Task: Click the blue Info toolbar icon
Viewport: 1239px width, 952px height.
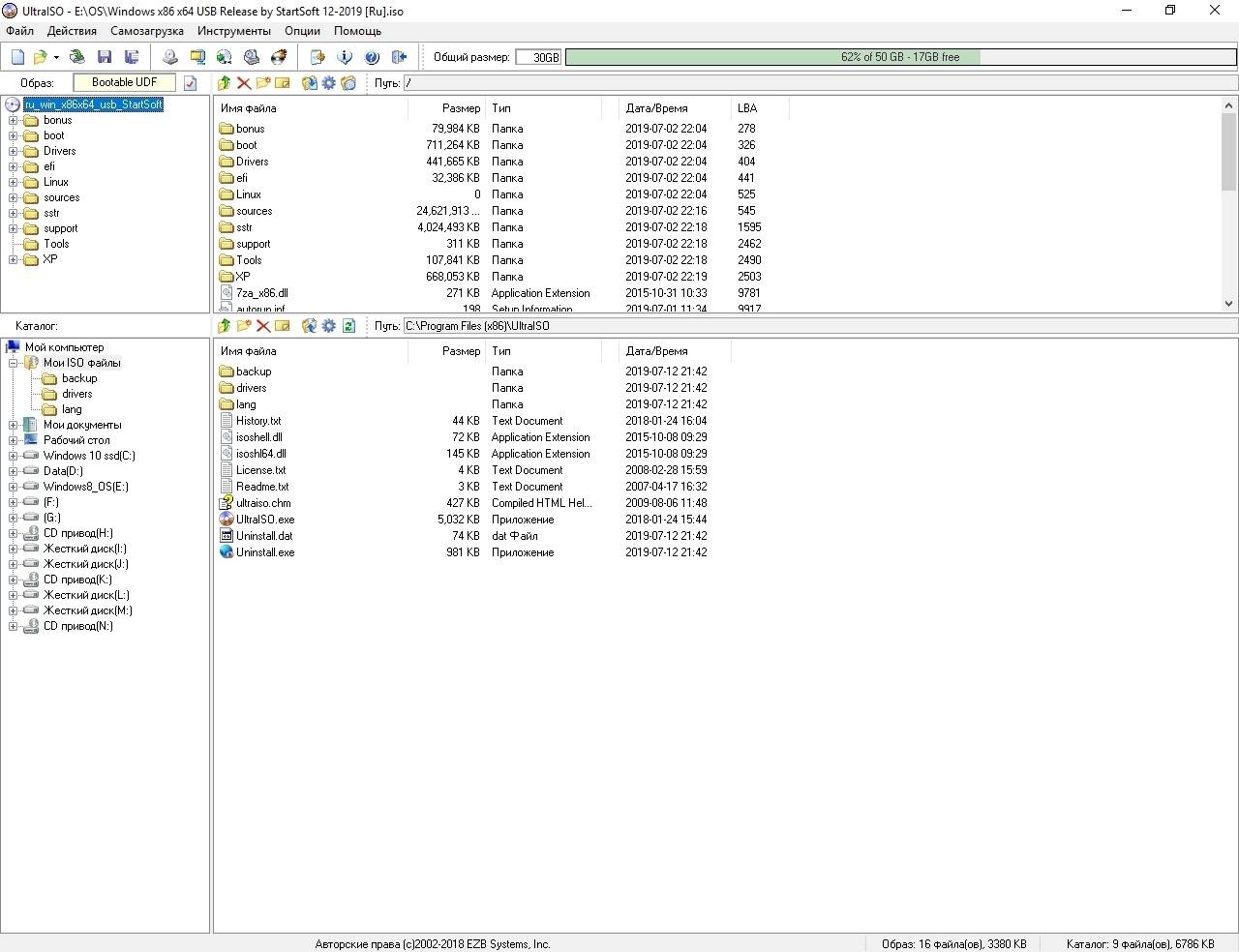Action: click(345, 57)
